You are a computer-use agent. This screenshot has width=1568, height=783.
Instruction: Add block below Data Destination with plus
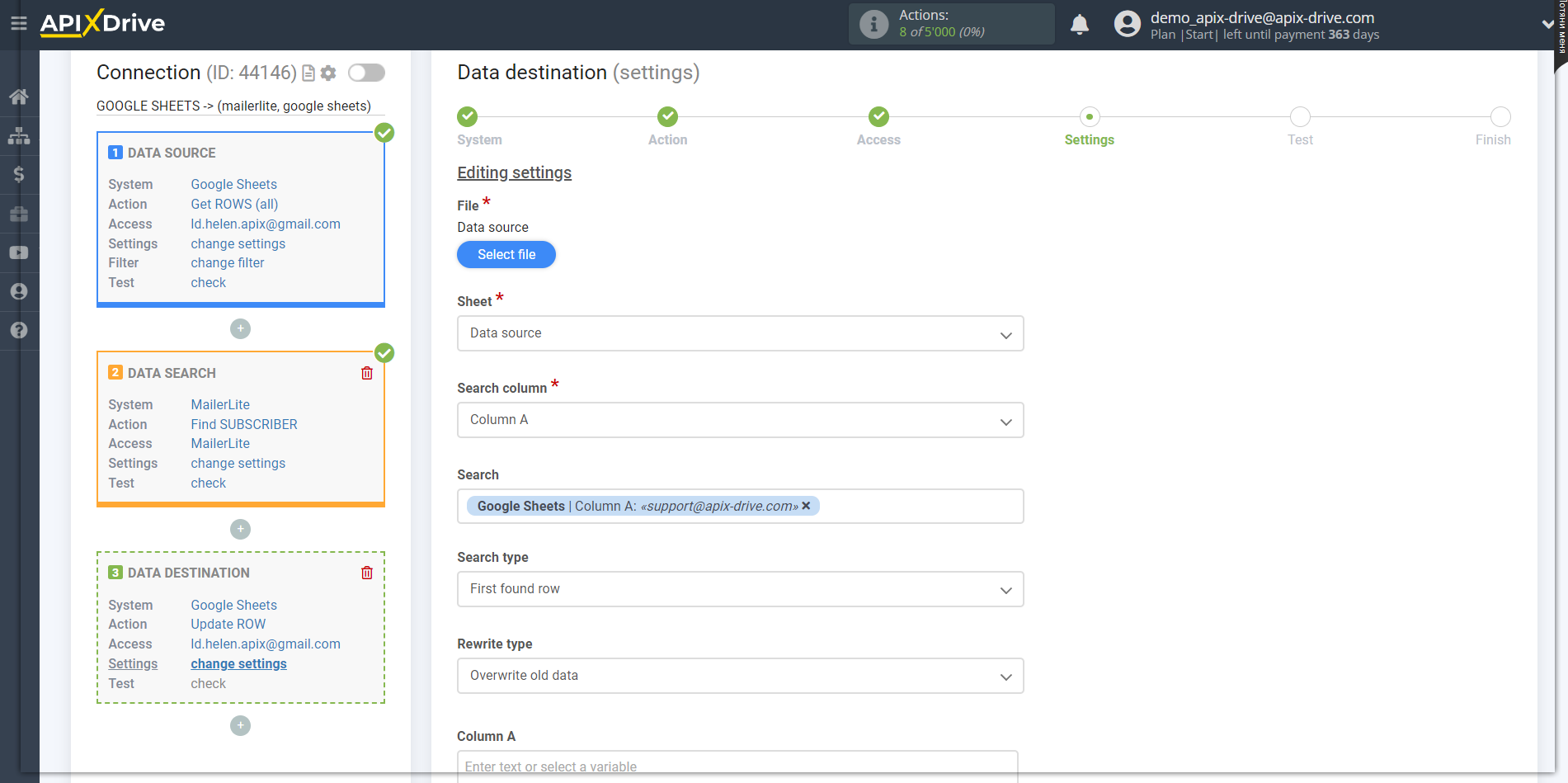(x=240, y=725)
